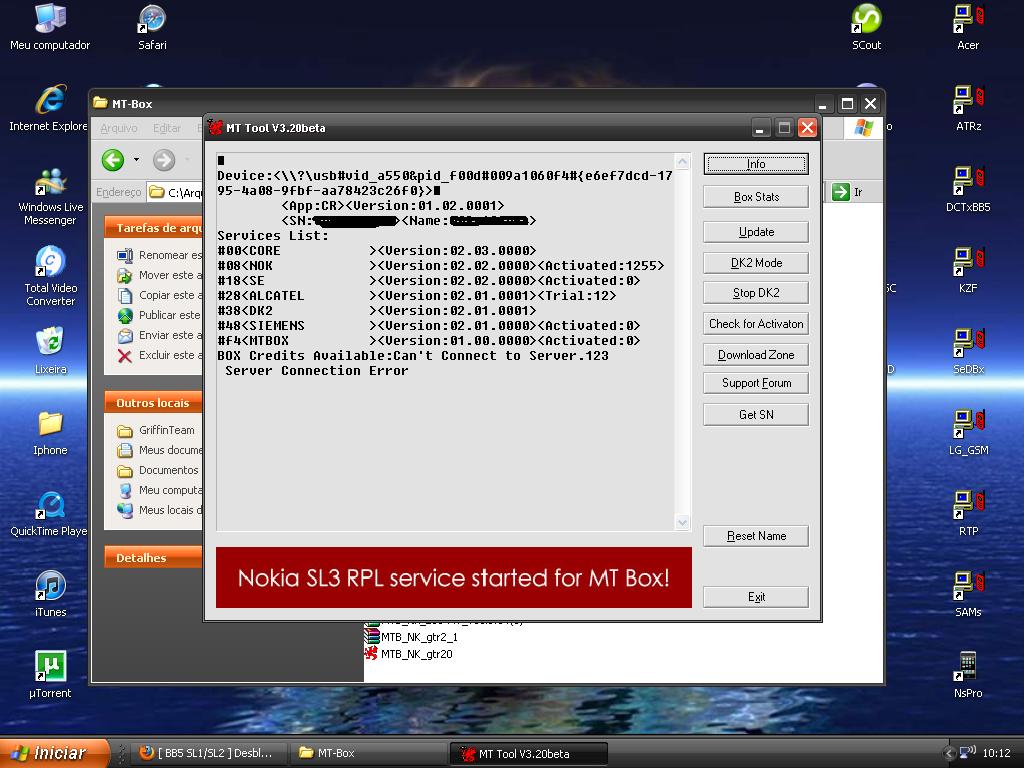Image resolution: width=1024 pixels, height=768 pixels.
Task: Collapse Tarefas de arquivo panel header
Action: click(153, 228)
